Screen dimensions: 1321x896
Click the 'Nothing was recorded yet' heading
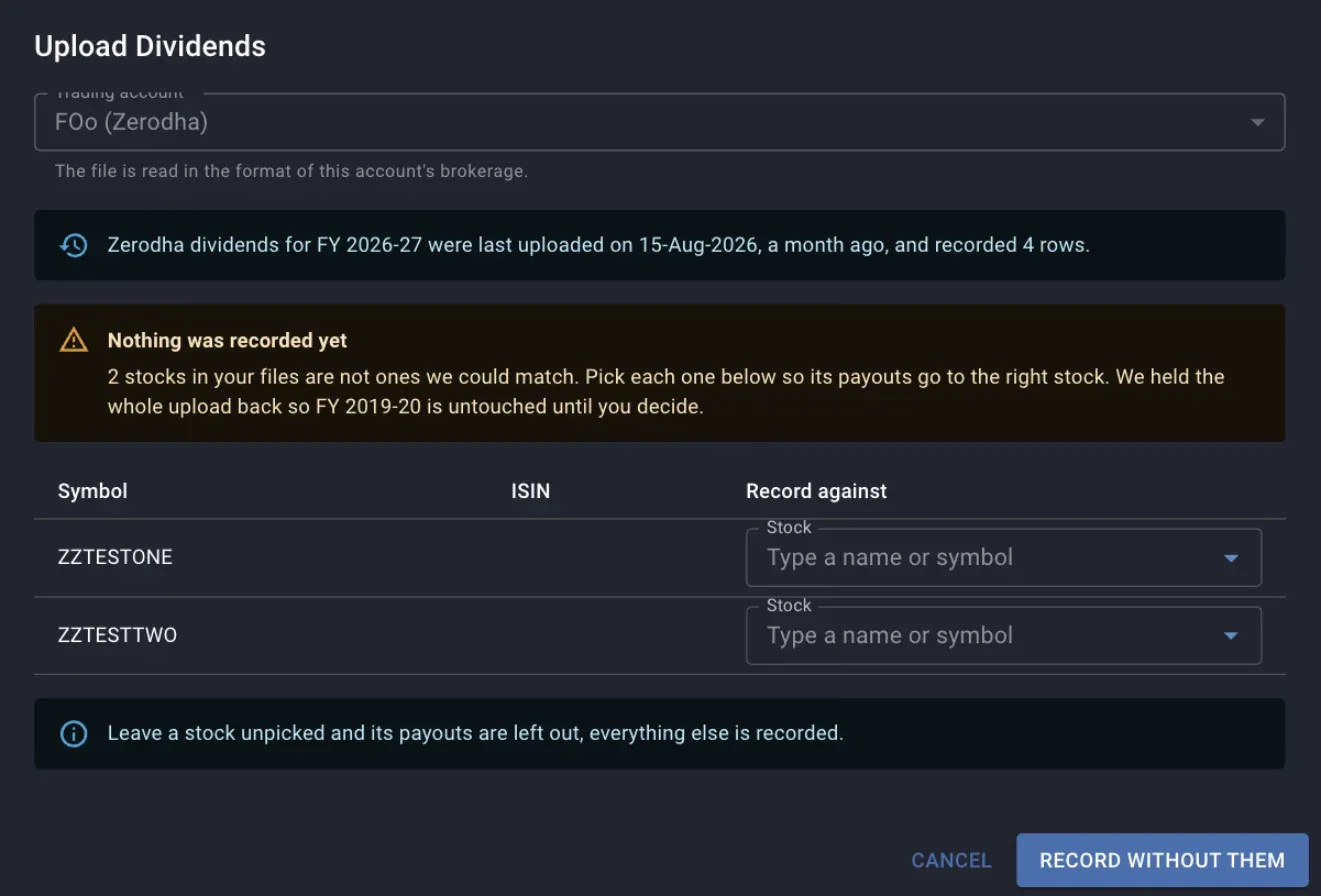[x=227, y=340]
